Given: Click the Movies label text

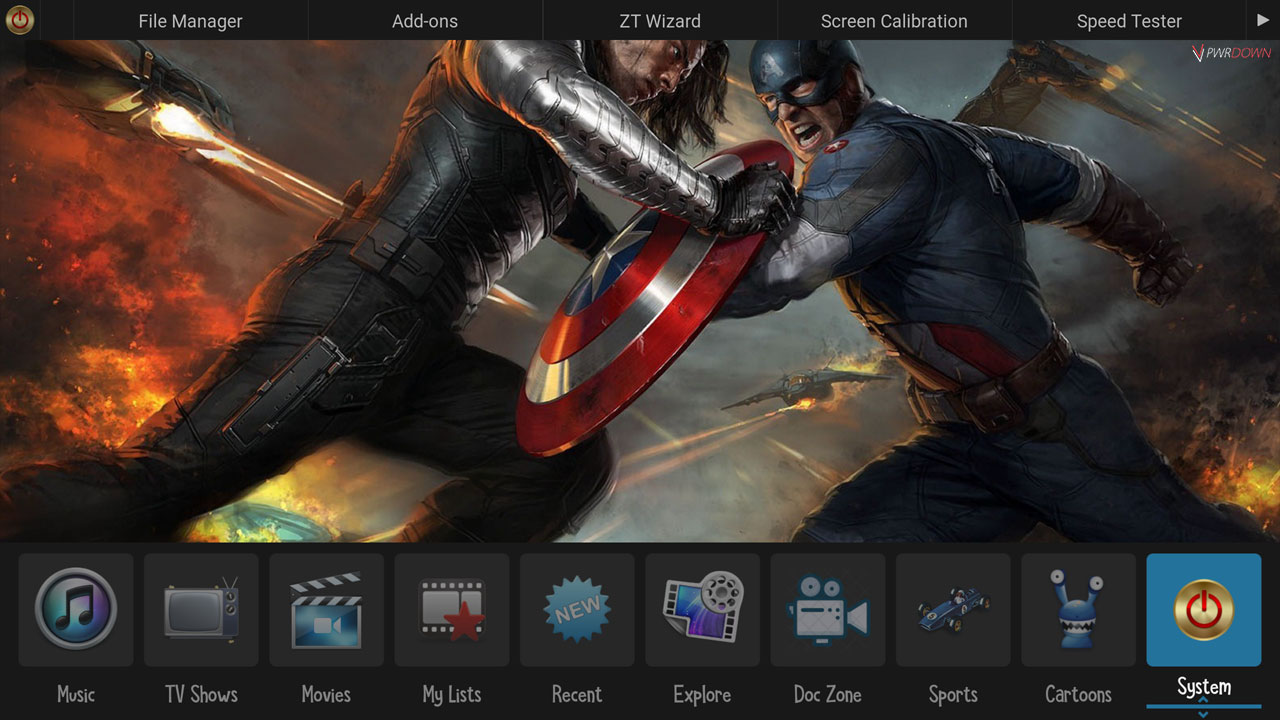Looking at the screenshot, I should point(326,694).
